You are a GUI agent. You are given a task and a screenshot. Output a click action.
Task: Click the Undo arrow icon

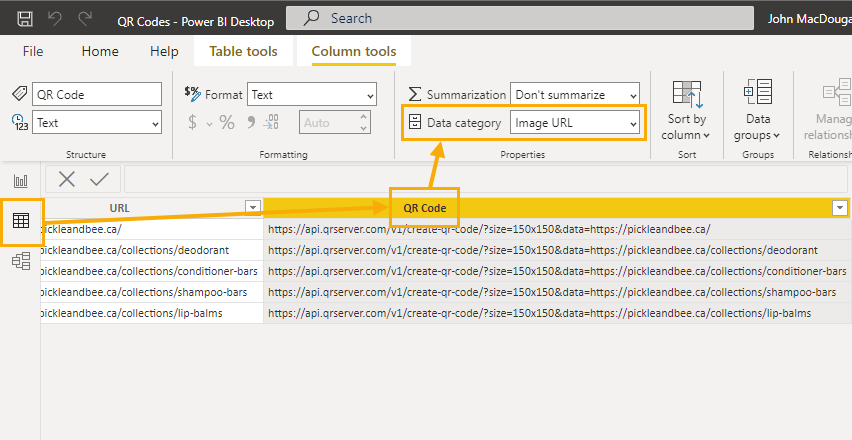tap(55, 19)
